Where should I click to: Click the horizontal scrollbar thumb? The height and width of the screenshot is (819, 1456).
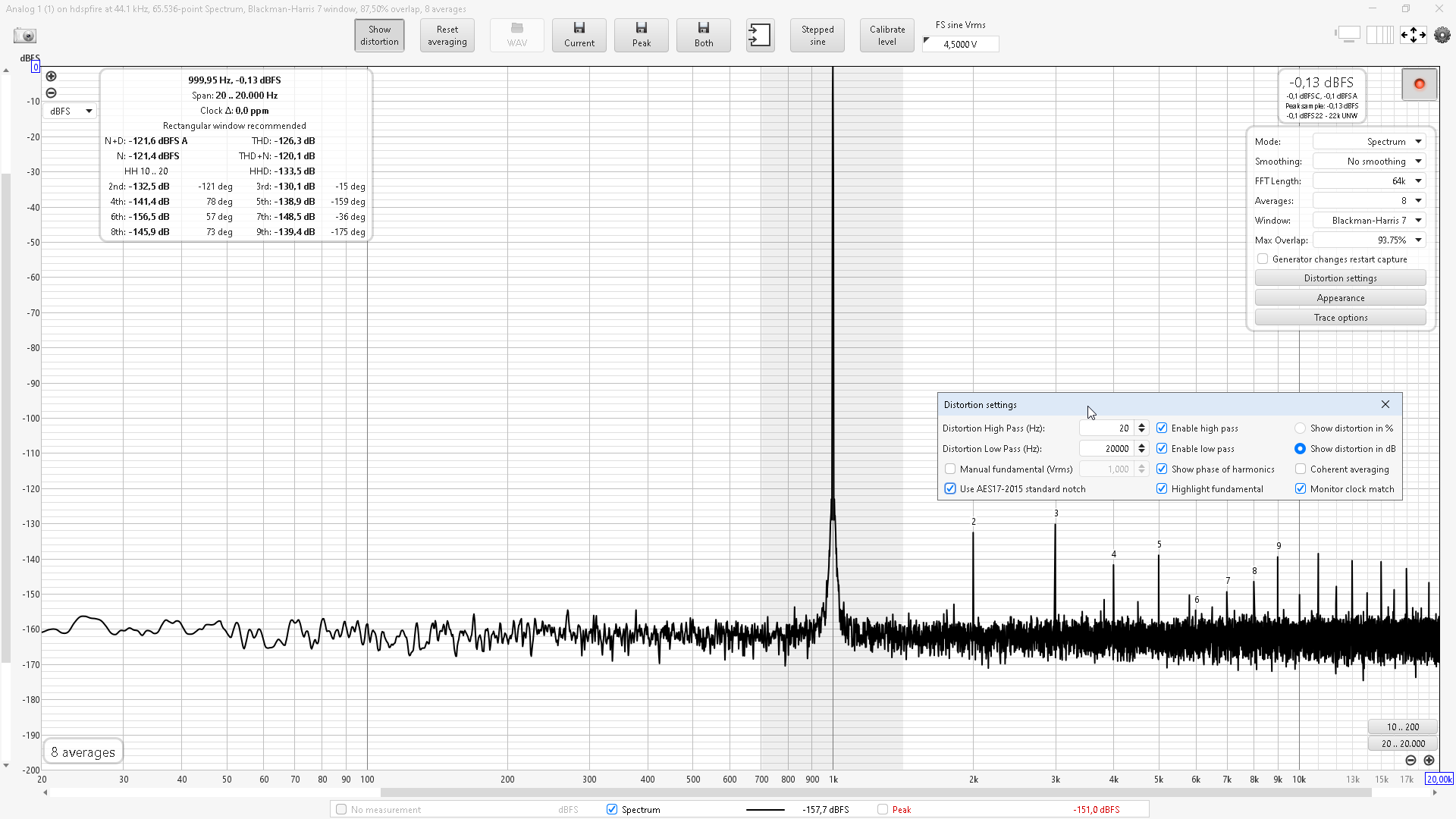[x=876, y=792]
